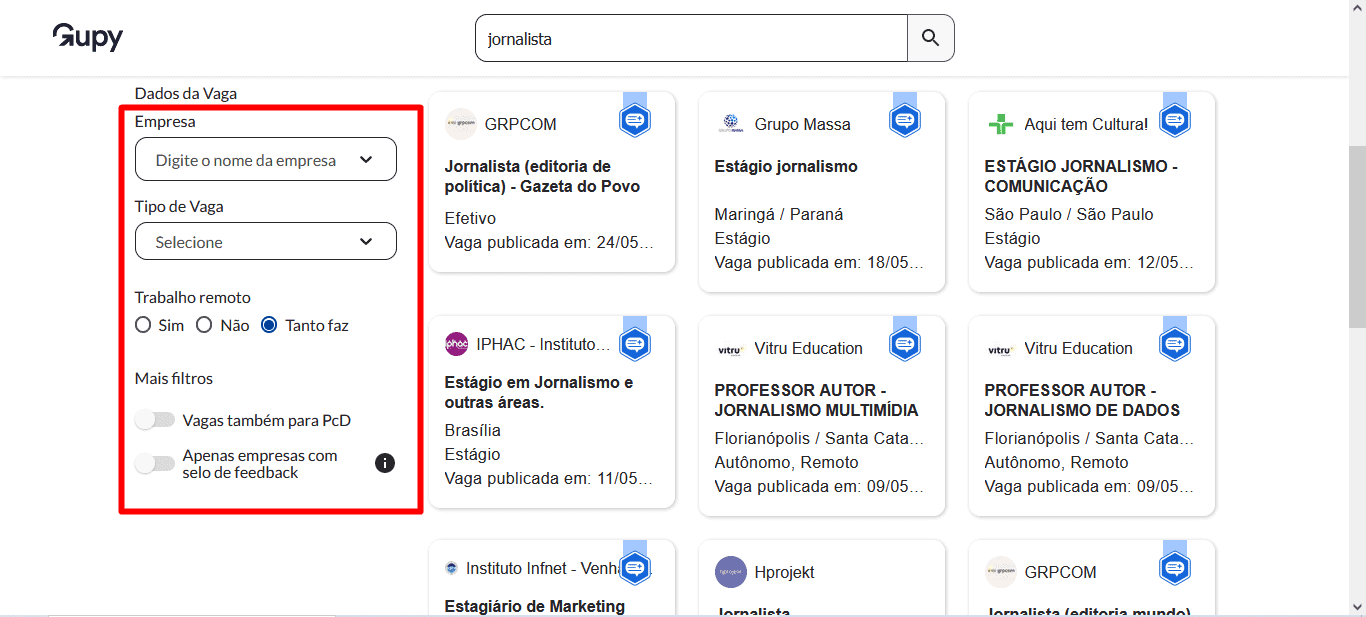Click the Instituto Infnet logo
This screenshot has width=1366, height=617.
[x=451, y=567]
